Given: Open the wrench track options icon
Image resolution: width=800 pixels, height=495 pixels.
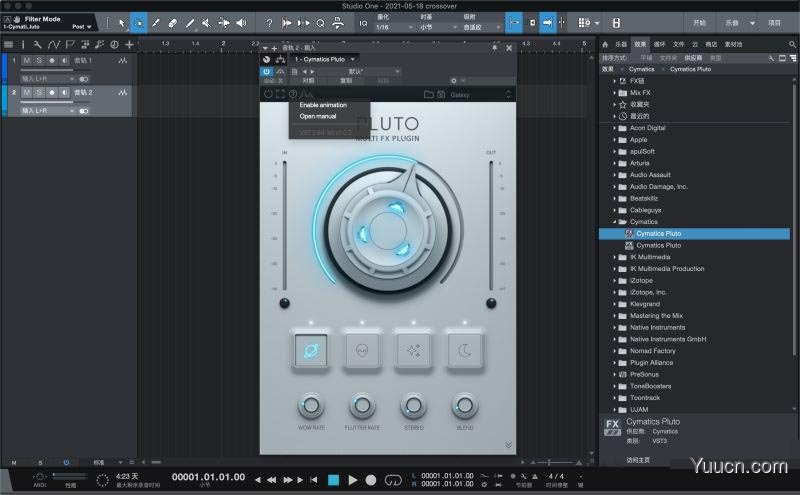Looking at the screenshot, I should (x=37, y=45).
